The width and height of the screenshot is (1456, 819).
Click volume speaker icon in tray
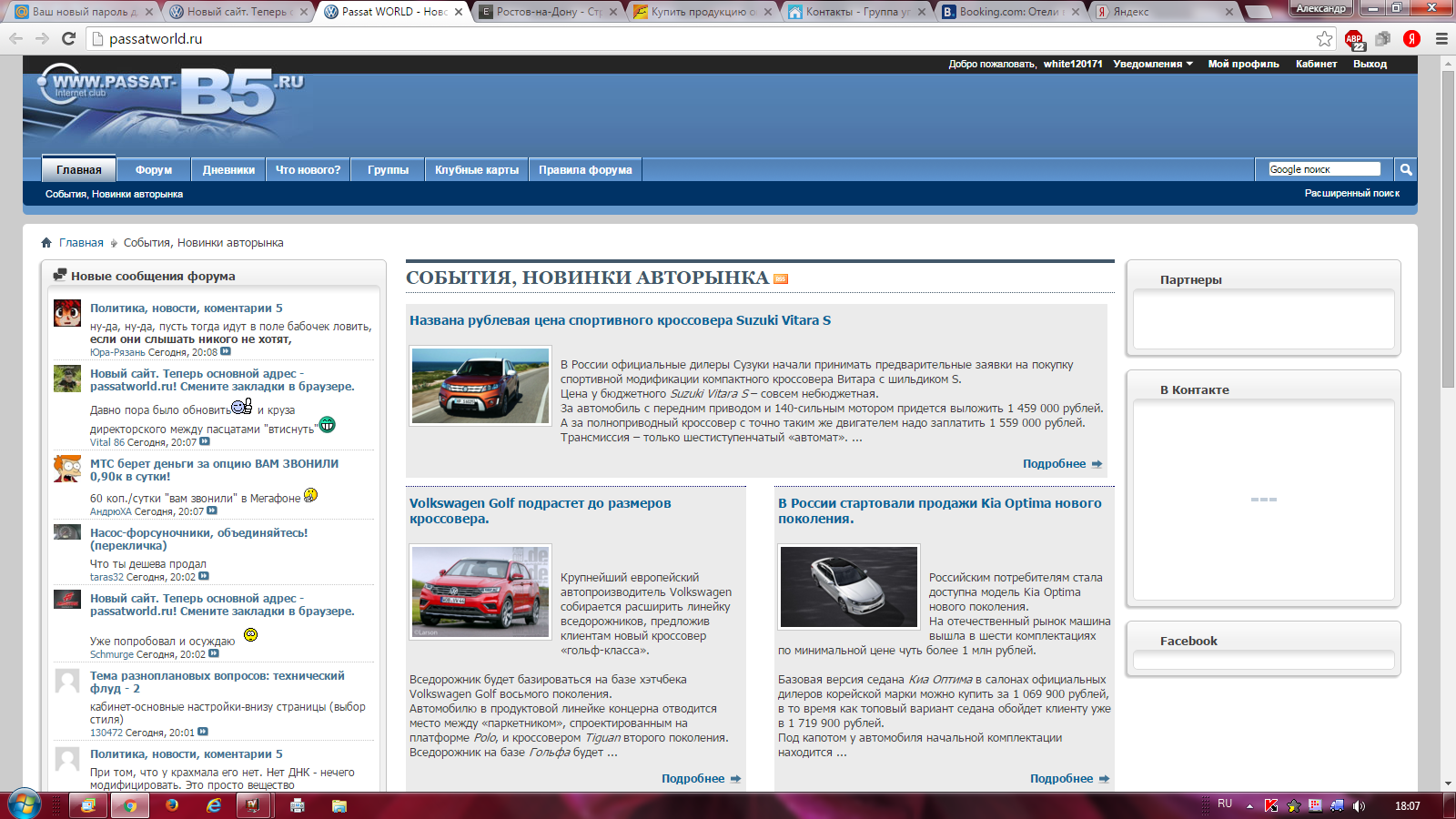click(x=1359, y=805)
